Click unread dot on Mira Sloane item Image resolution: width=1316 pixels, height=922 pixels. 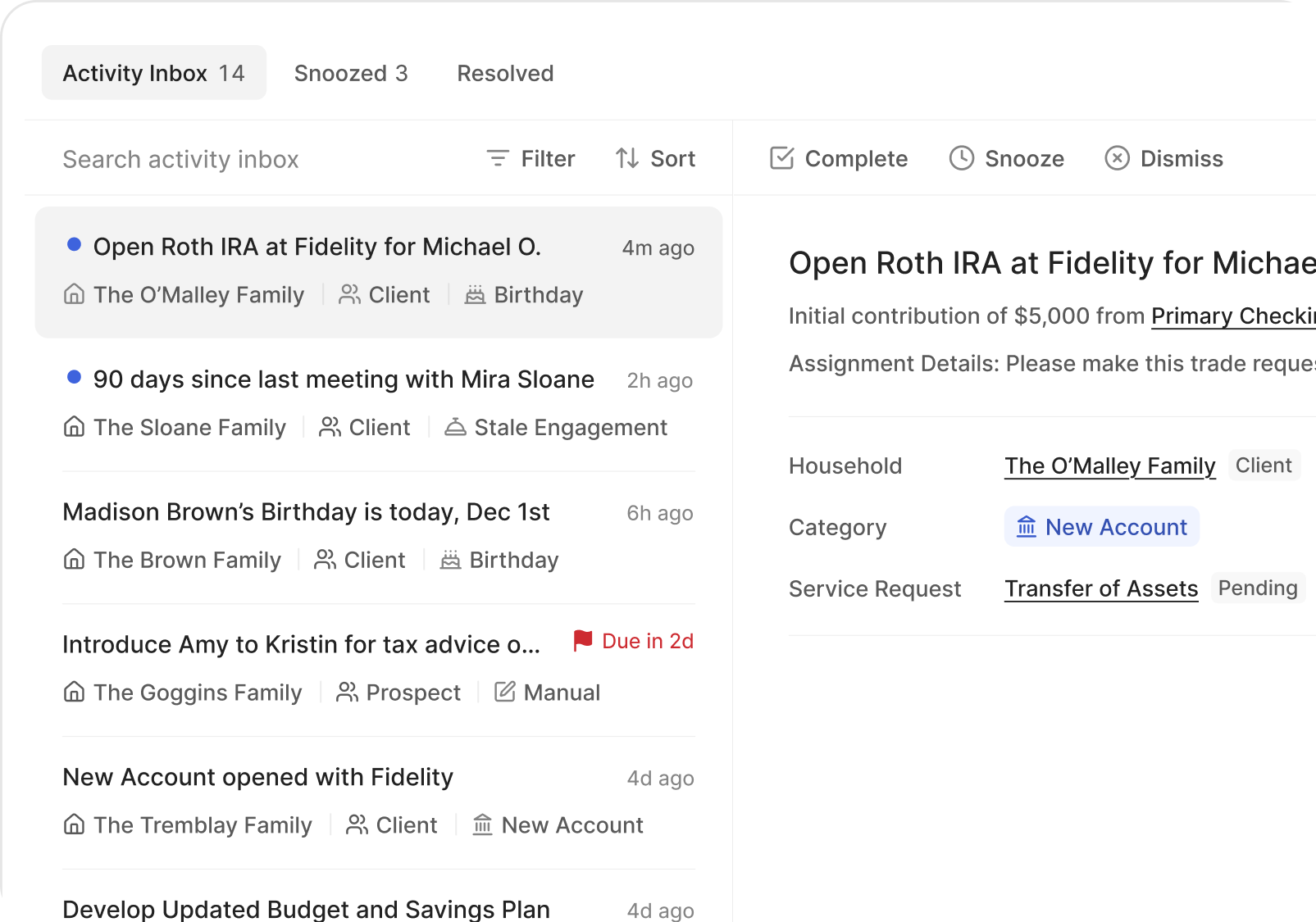[74, 377]
